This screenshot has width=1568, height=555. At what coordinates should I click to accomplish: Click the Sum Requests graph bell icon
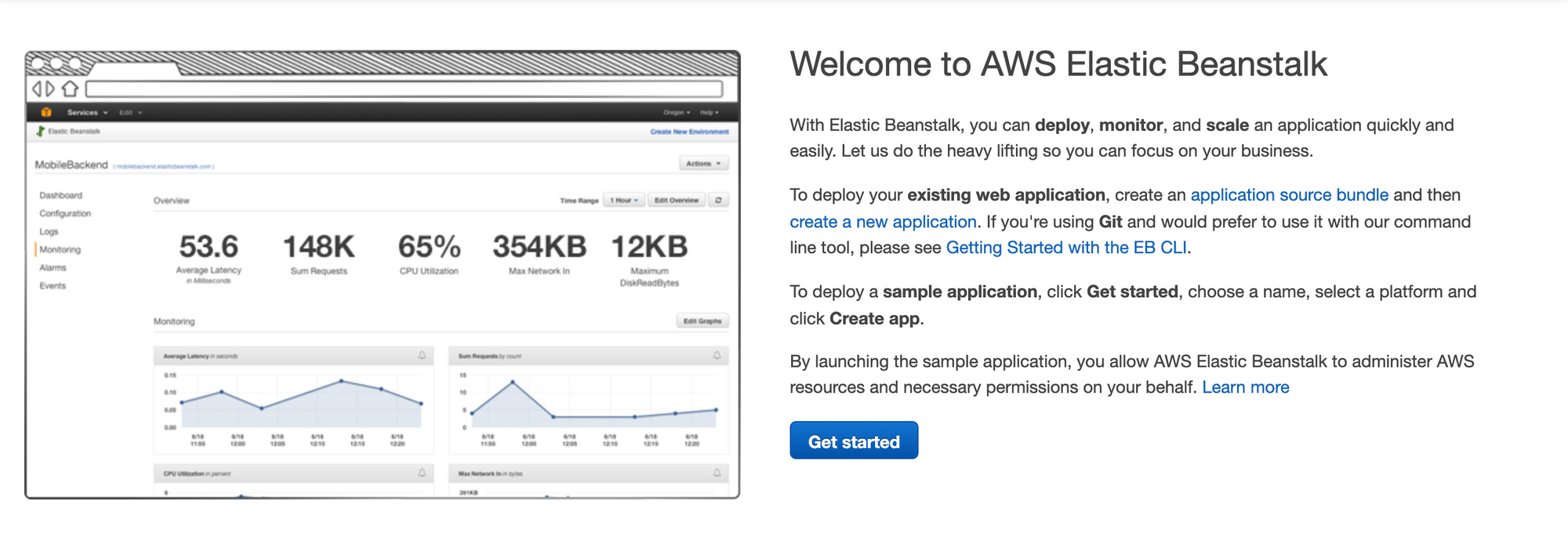[x=717, y=356]
